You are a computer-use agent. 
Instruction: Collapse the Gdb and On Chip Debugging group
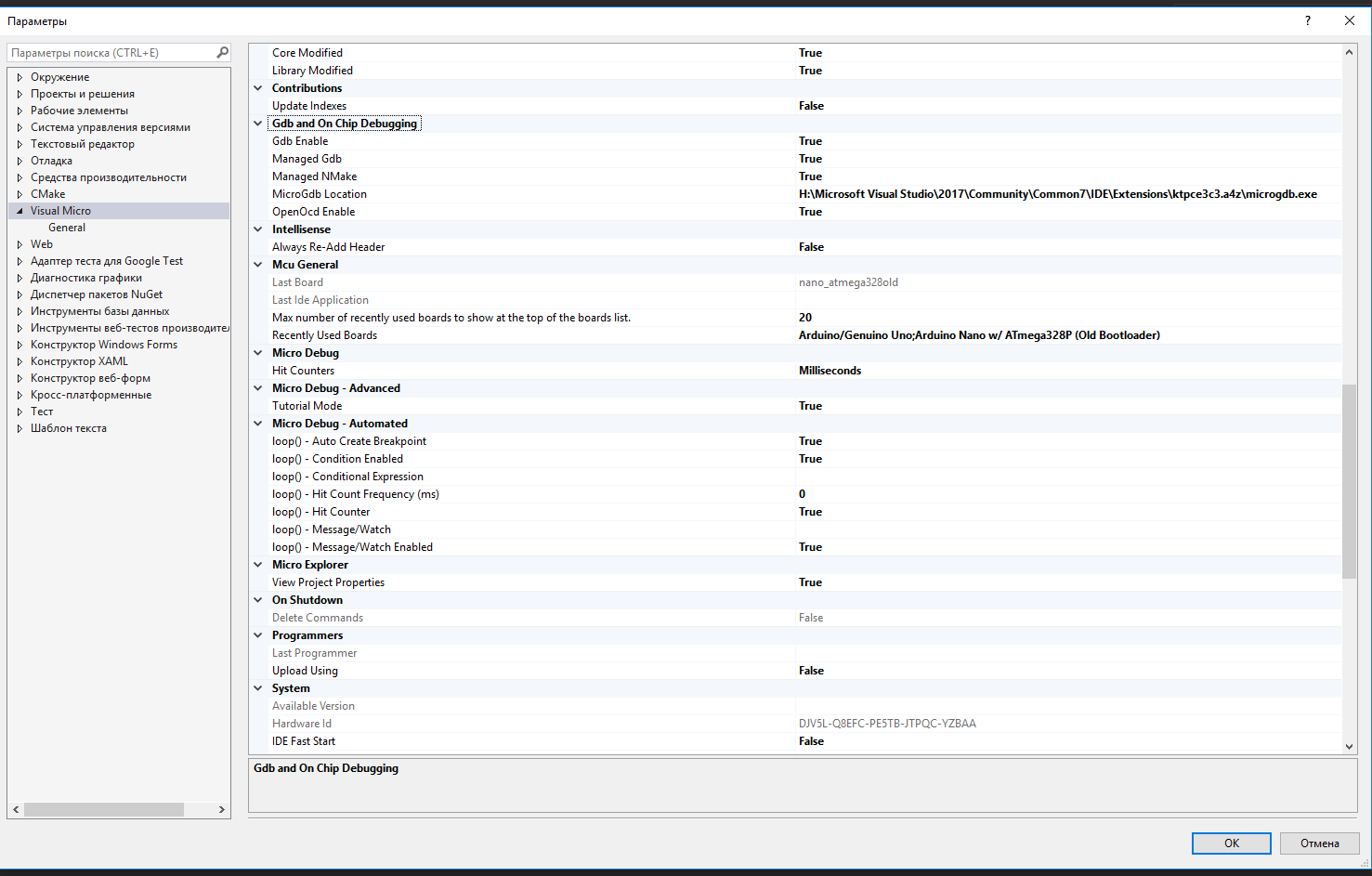[258, 124]
